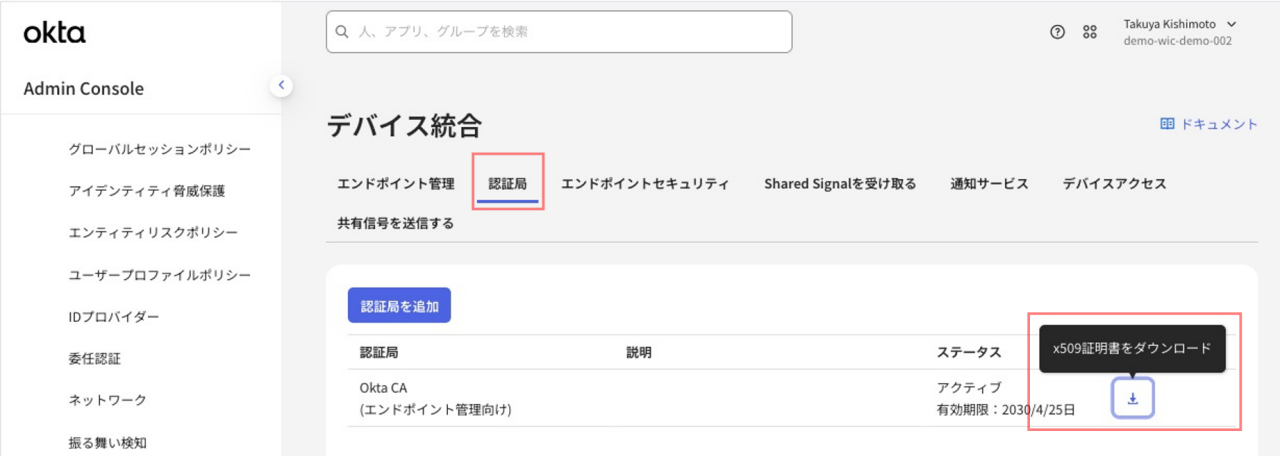Select the 共有信号を送信する tab
The width and height of the screenshot is (1280, 456).
396,223
